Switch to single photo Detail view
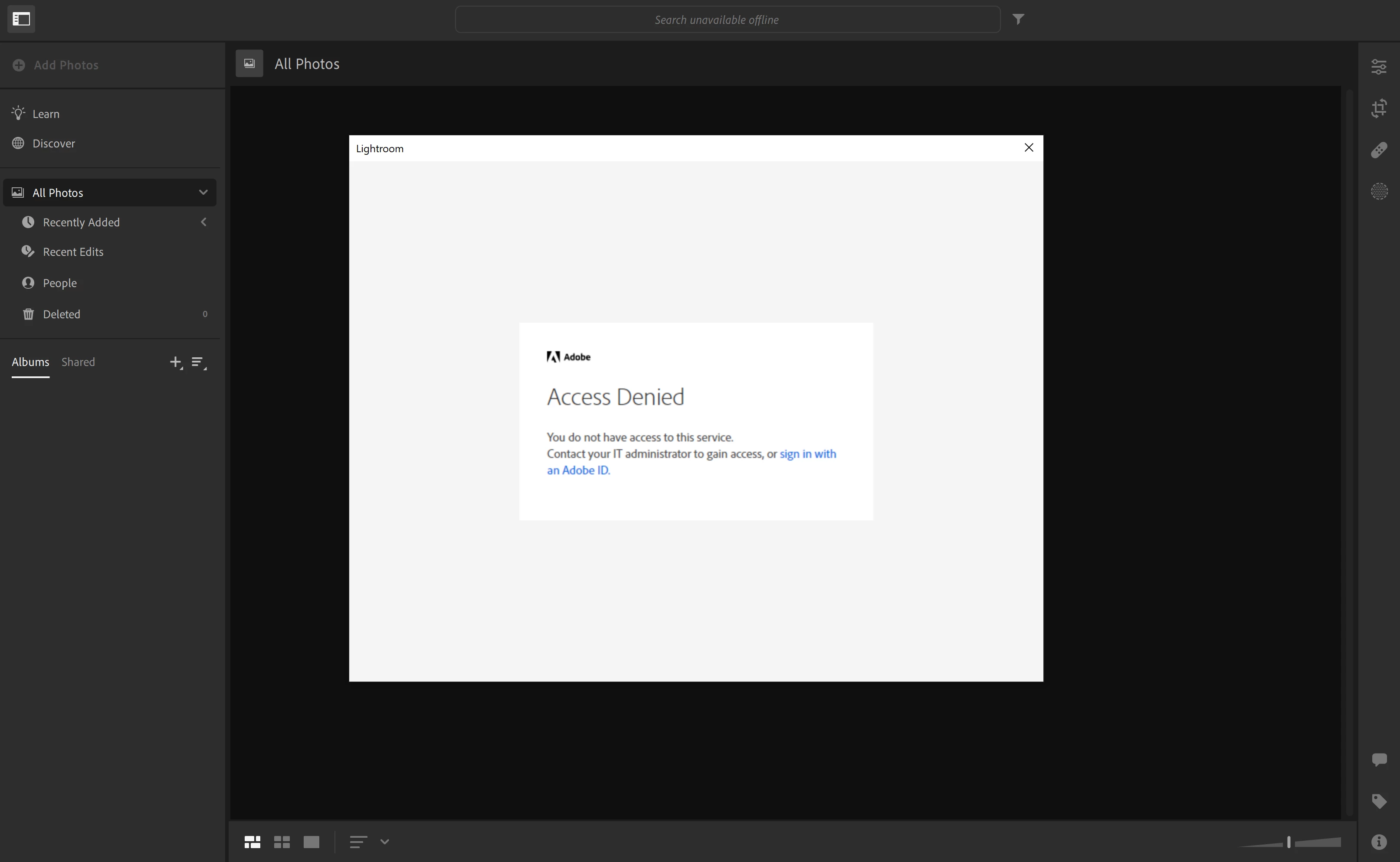This screenshot has height=862, width=1400. [311, 842]
